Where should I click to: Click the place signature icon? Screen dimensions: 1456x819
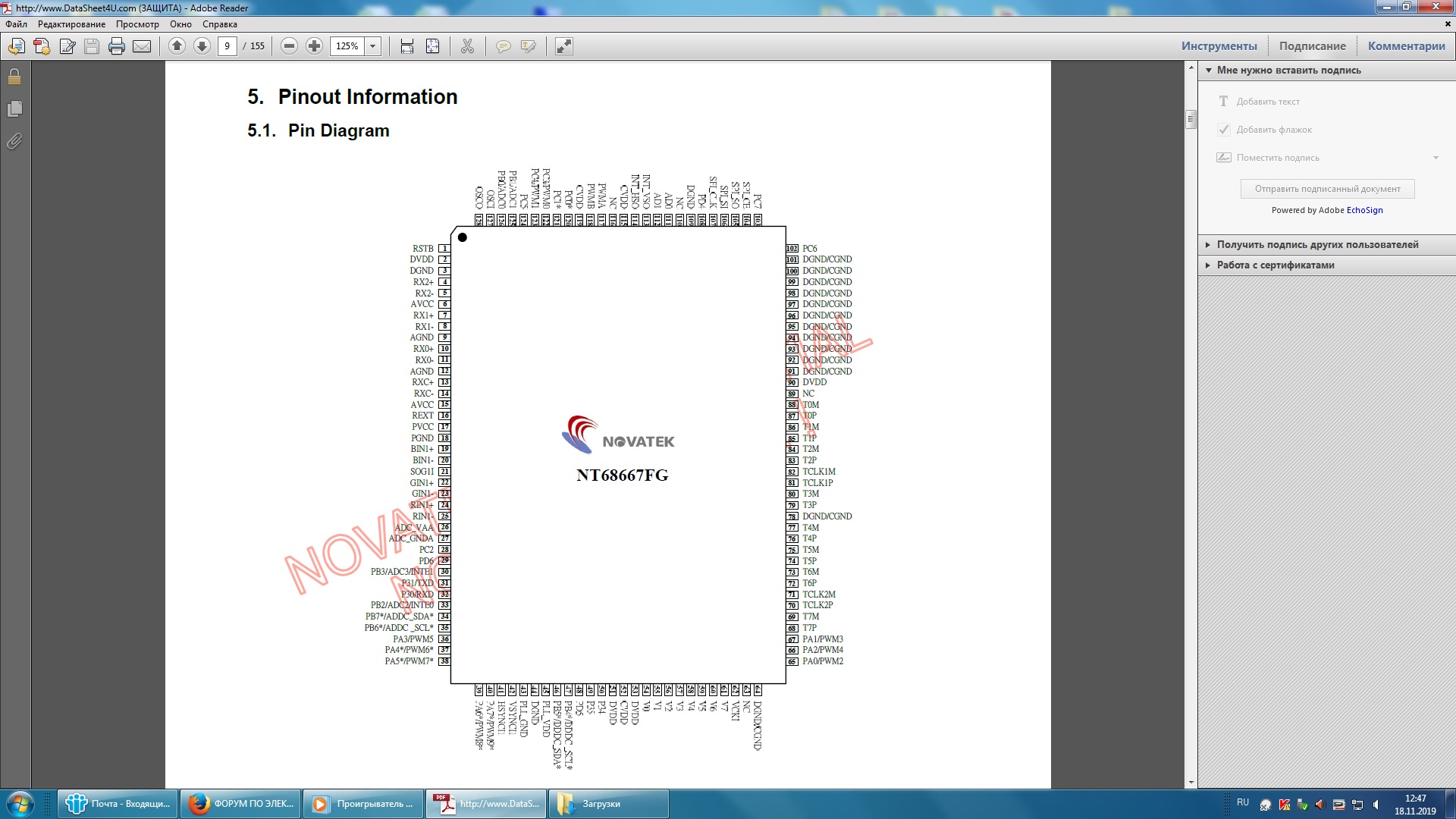pos(1223,158)
